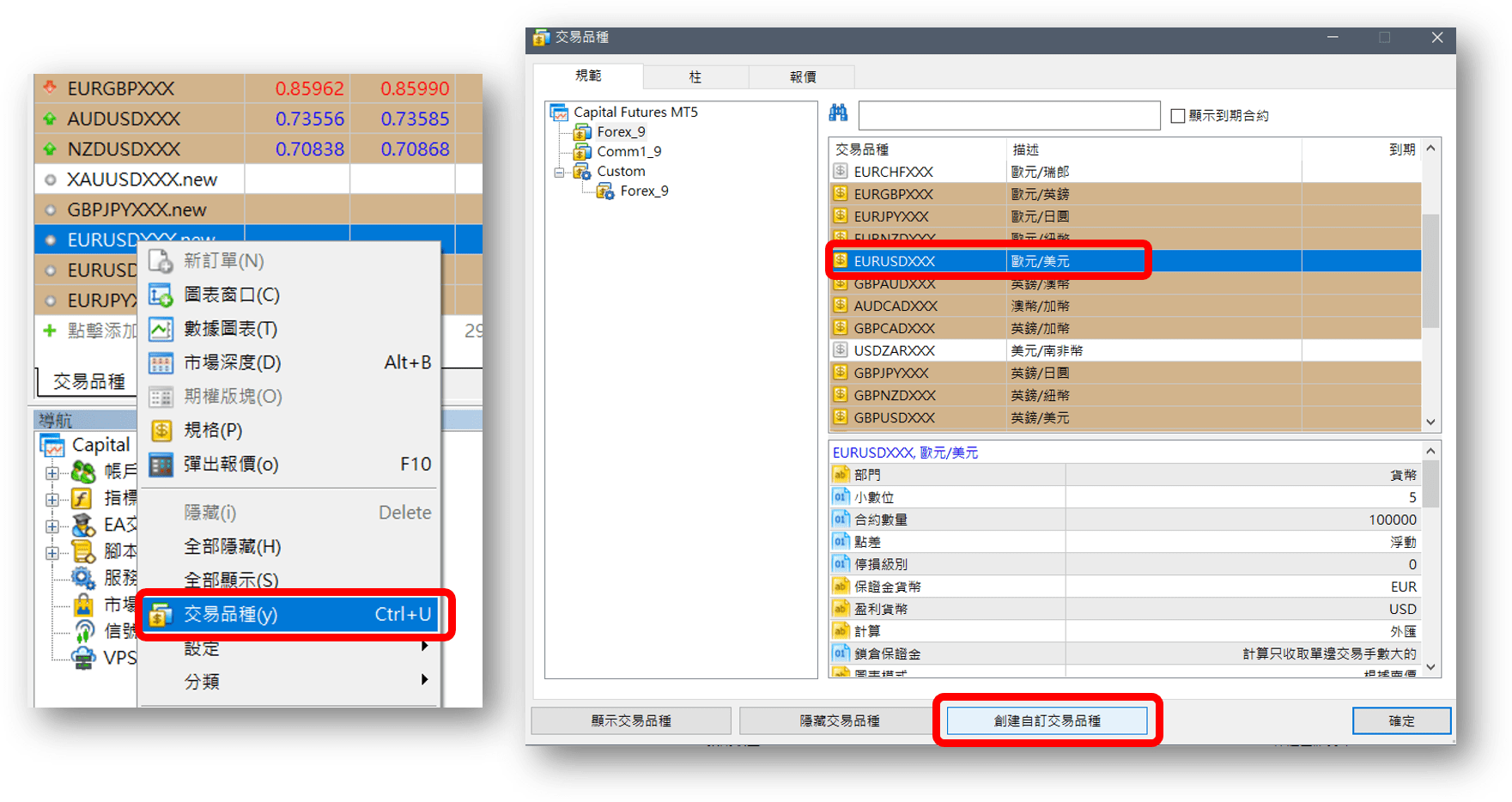Click the grey icon beside USDZARXXX row
Image resolution: width=1512 pixels, height=802 pixels.
pyautogui.click(x=841, y=349)
